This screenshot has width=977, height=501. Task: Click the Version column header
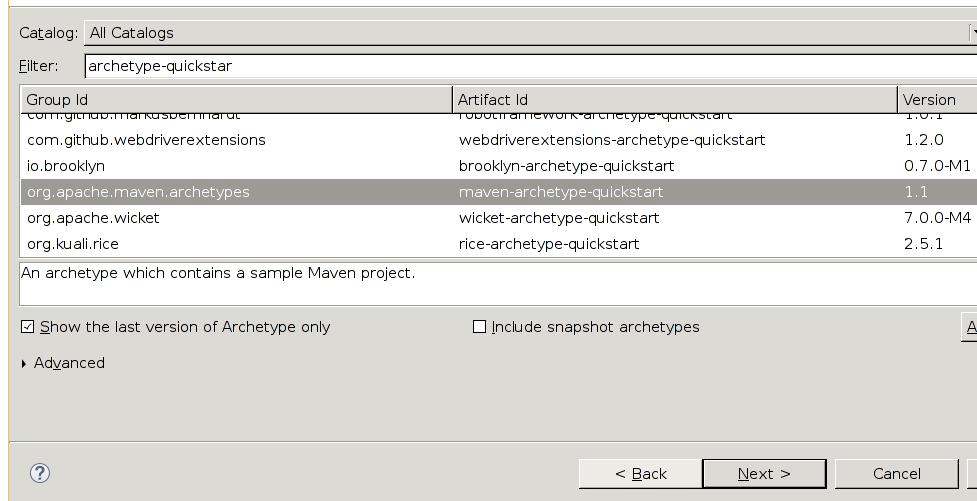(935, 100)
